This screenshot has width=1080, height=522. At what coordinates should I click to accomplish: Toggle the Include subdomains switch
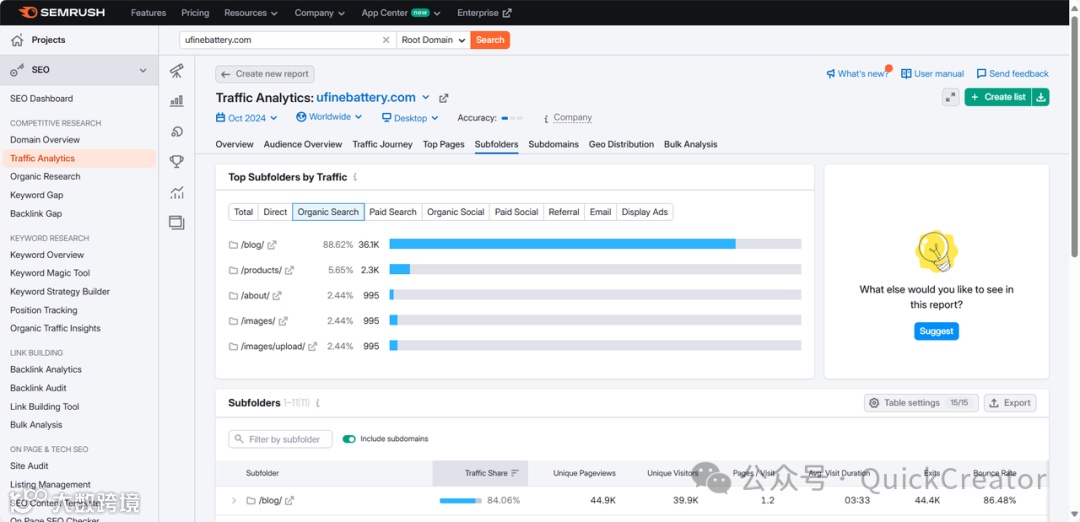349,439
